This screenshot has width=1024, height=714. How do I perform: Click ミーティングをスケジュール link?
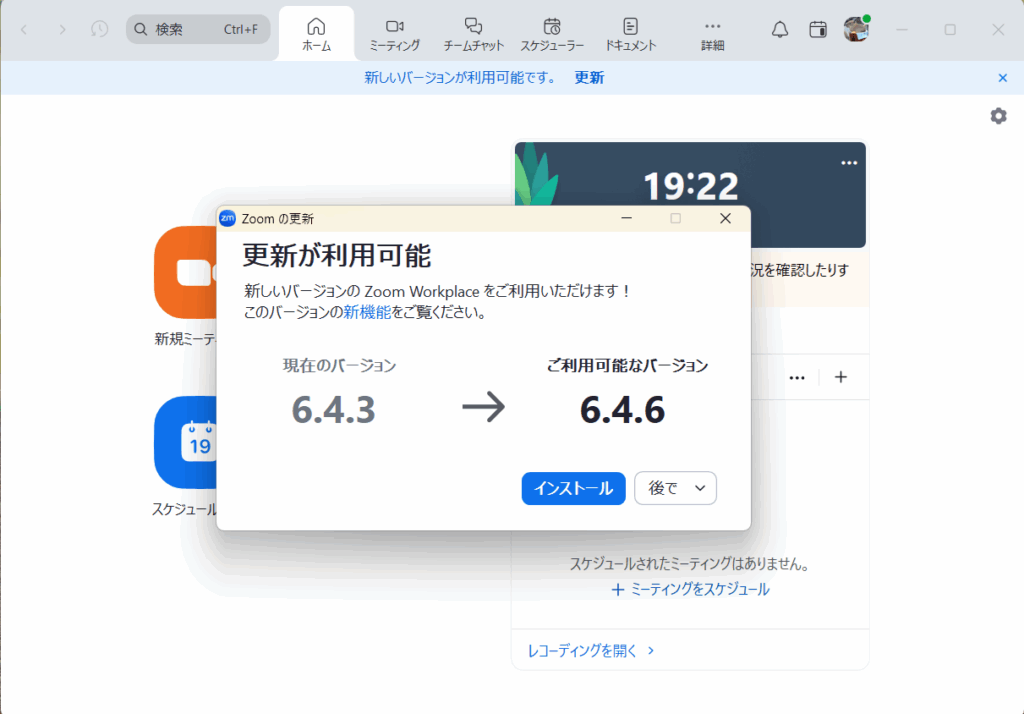(690, 589)
